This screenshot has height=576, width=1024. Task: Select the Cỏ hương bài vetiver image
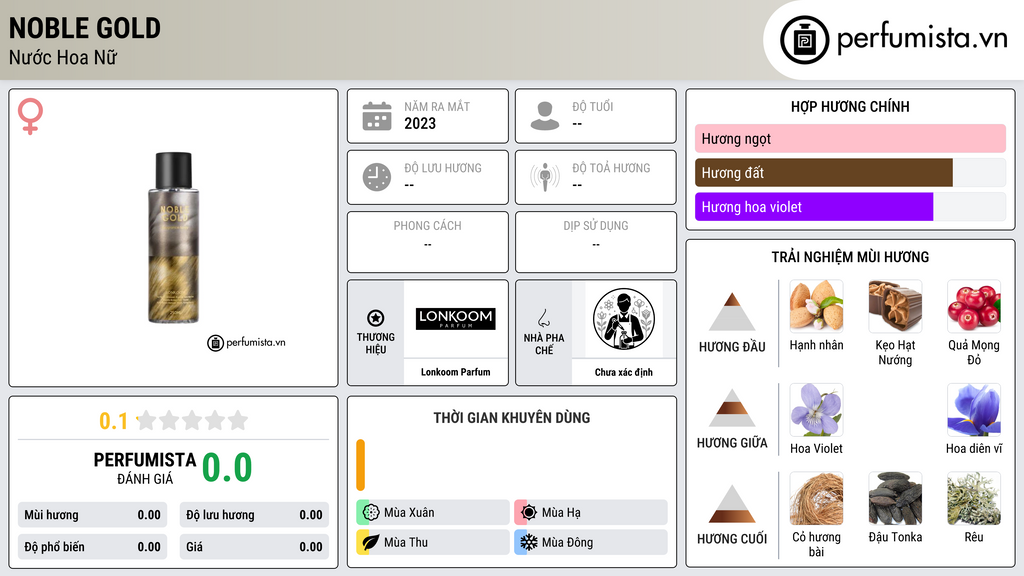tap(816, 499)
